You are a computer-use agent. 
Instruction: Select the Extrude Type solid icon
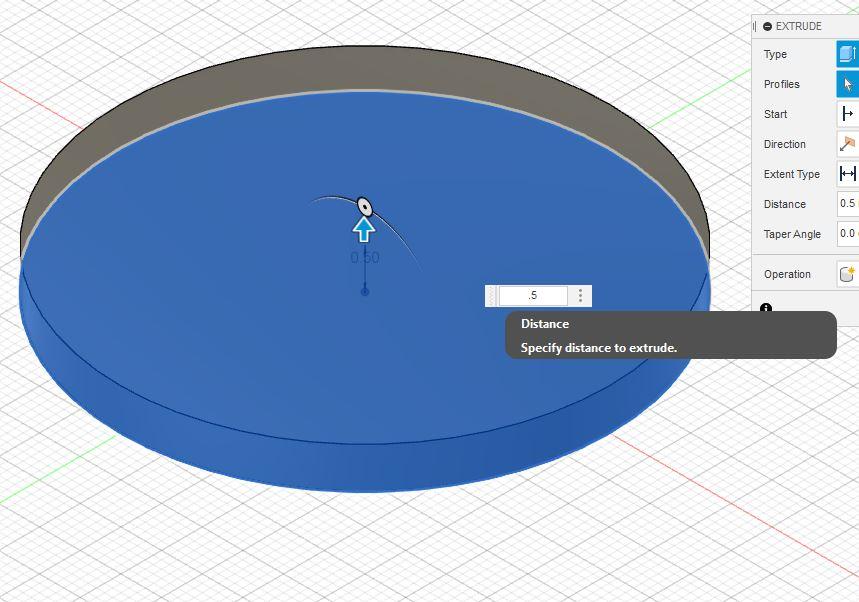click(x=849, y=54)
